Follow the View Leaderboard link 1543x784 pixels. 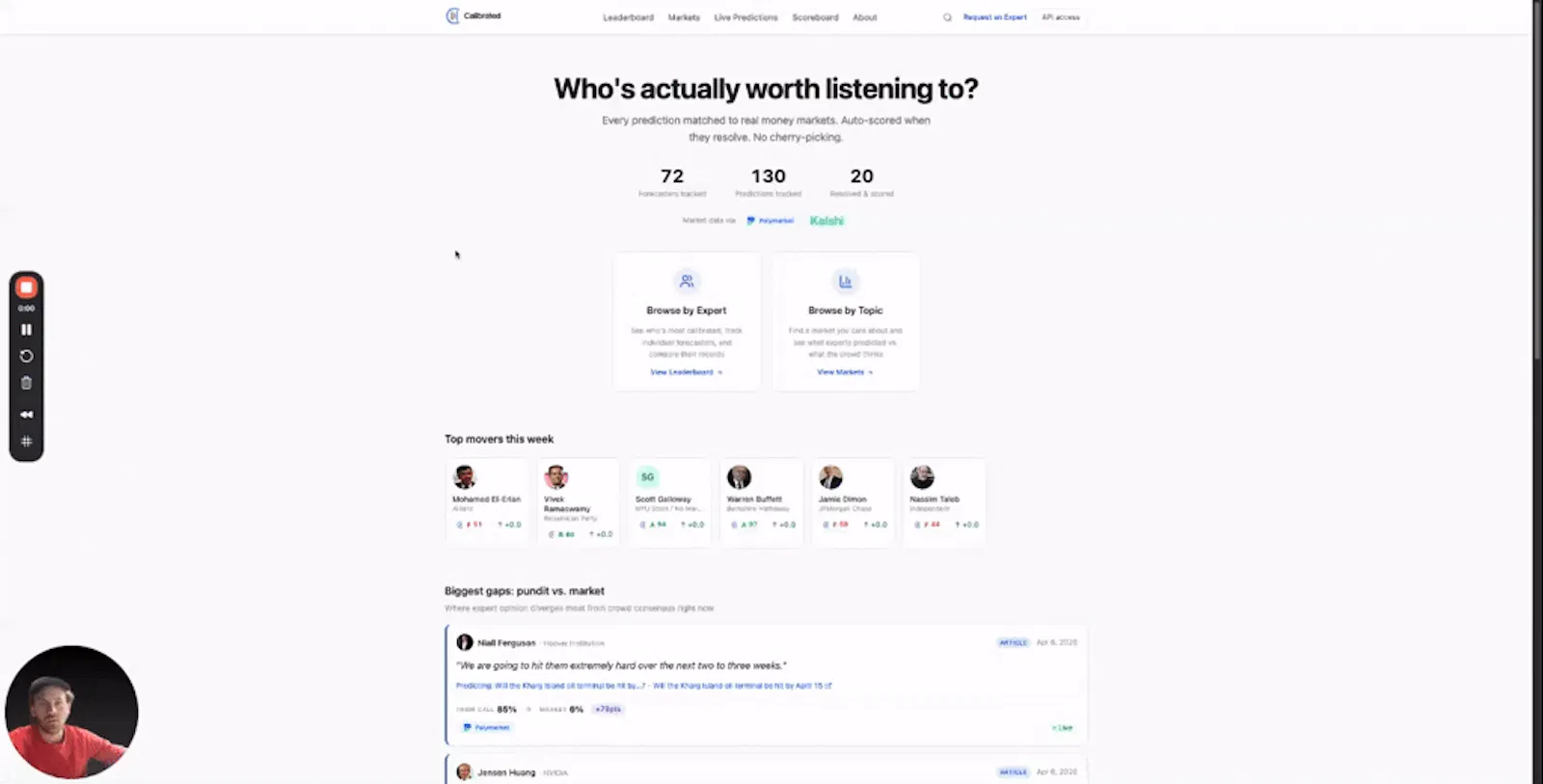(x=686, y=372)
